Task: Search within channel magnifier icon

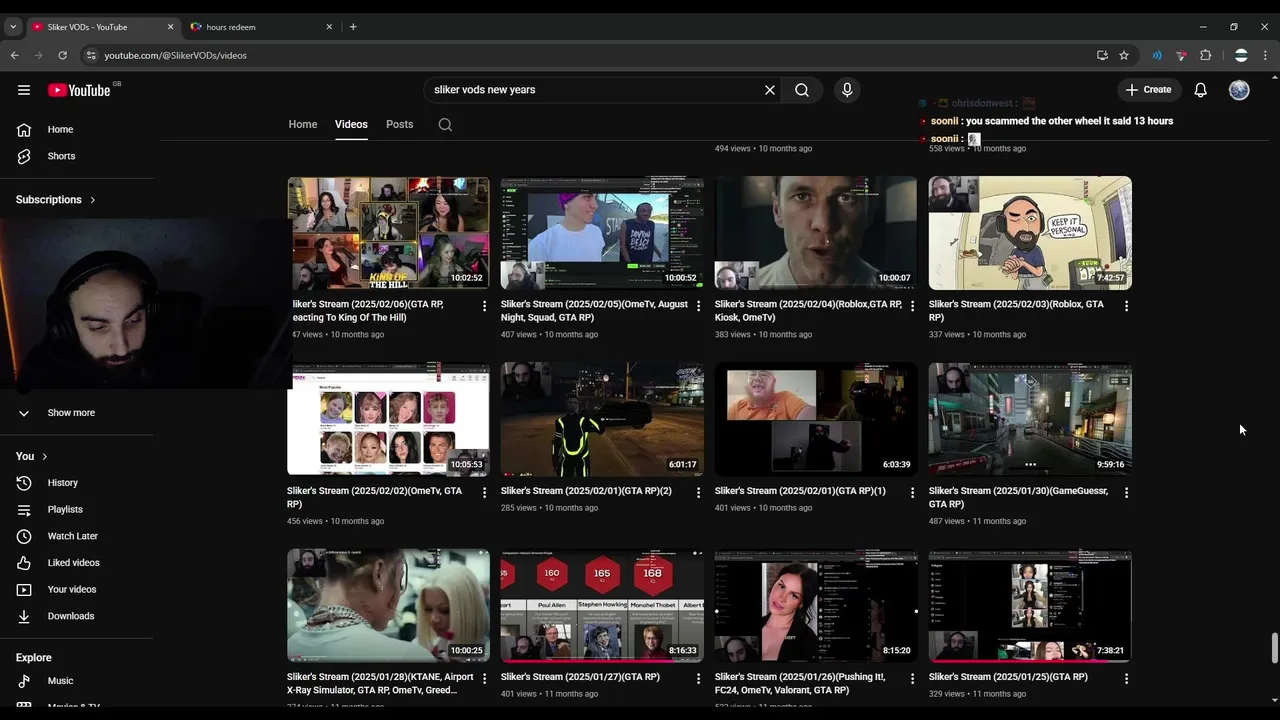Action: (445, 125)
